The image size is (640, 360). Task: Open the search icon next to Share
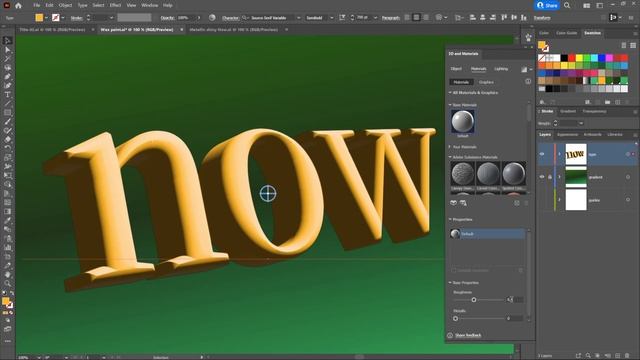(567, 5)
